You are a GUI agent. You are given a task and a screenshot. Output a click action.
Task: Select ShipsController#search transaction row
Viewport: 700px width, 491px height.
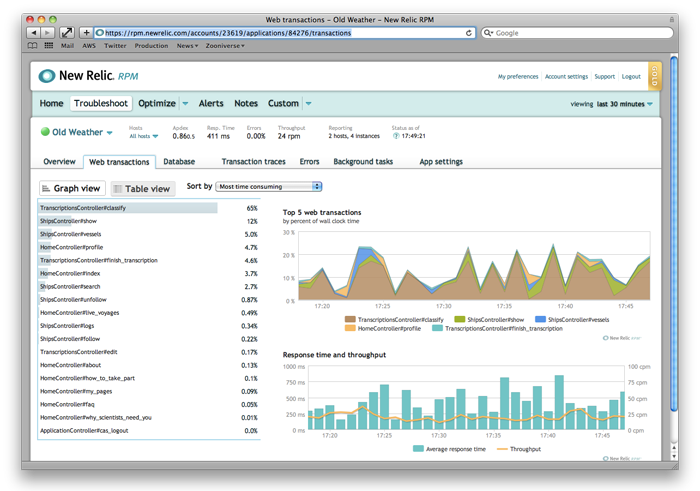click(149, 287)
